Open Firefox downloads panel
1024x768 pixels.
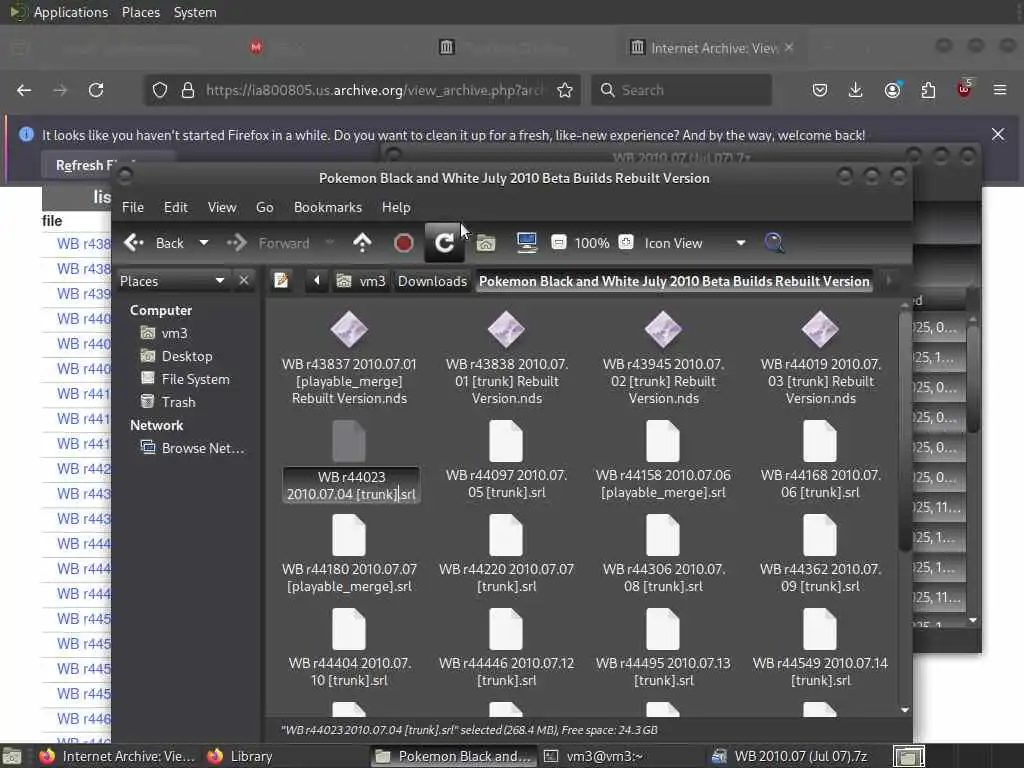pos(856,90)
